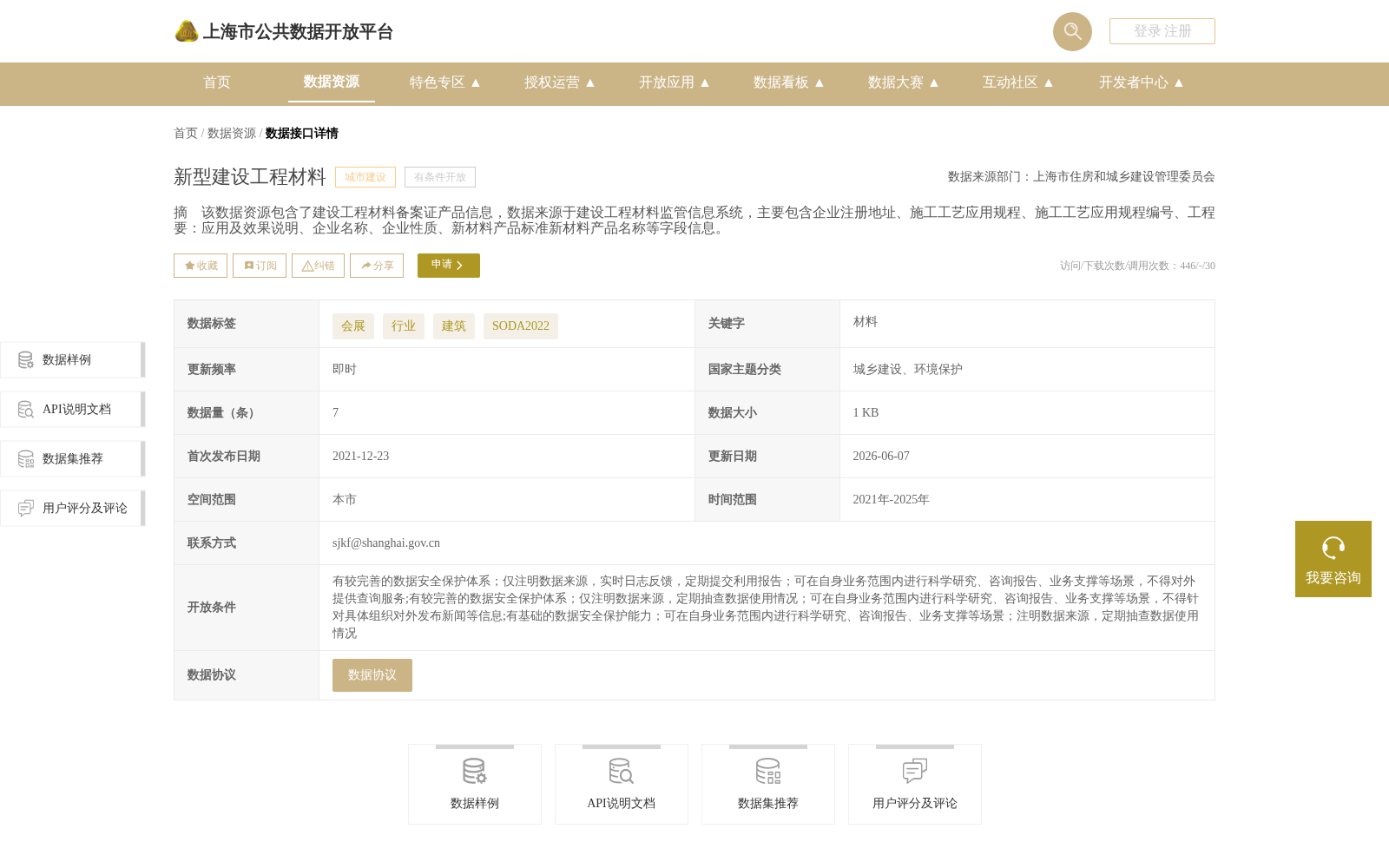1389x868 pixels.
Task: Go to the 首页 nav item
Action: pos(217,82)
